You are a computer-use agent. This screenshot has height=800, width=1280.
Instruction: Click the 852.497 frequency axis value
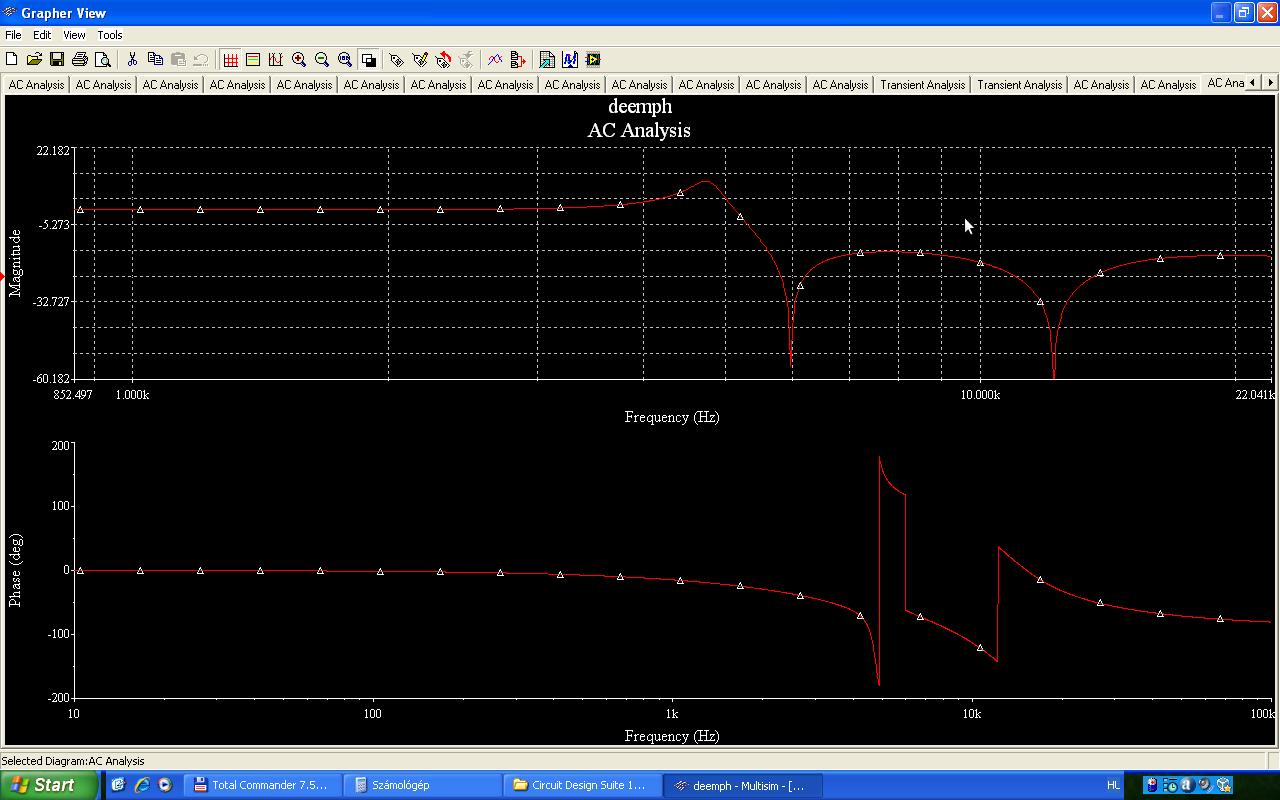73,395
